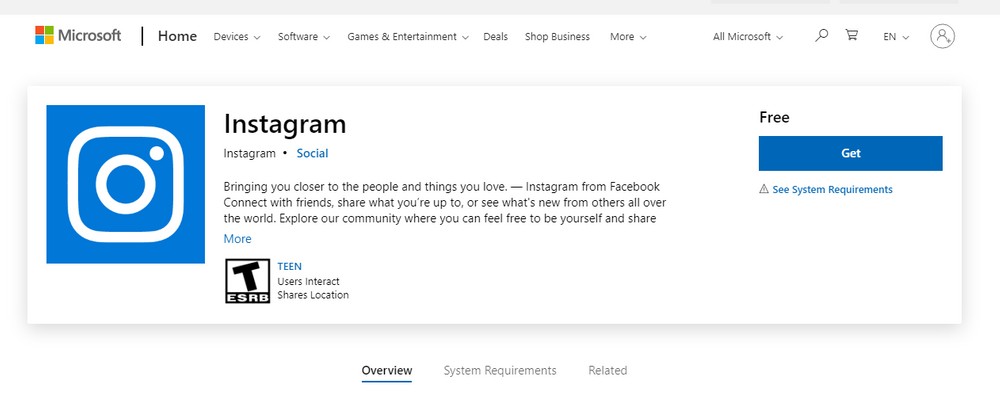This screenshot has height=410, width=1000.
Task: Open See System Requirements link
Action: pyautogui.click(x=832, y=189)
